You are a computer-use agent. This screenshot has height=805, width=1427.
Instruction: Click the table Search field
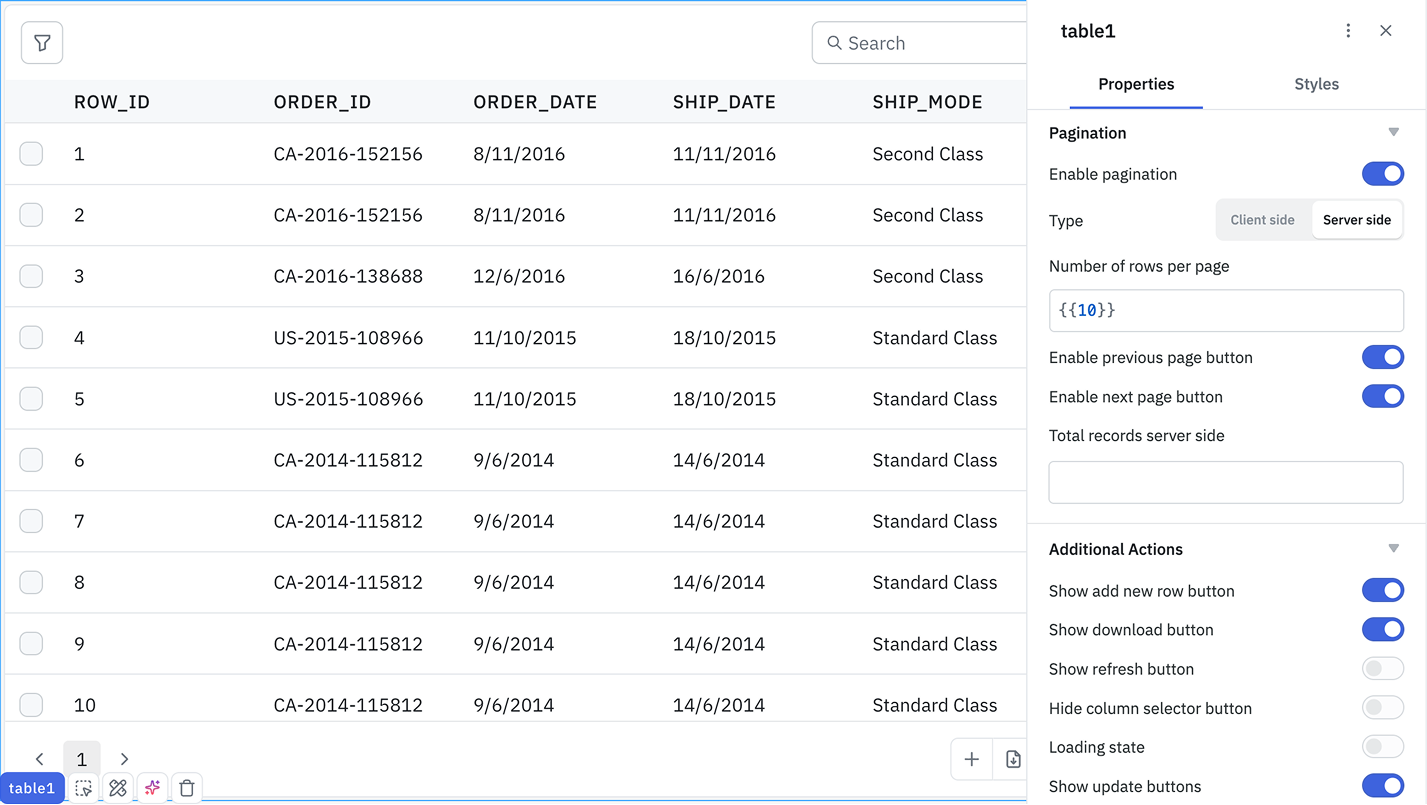click(920, 43)
